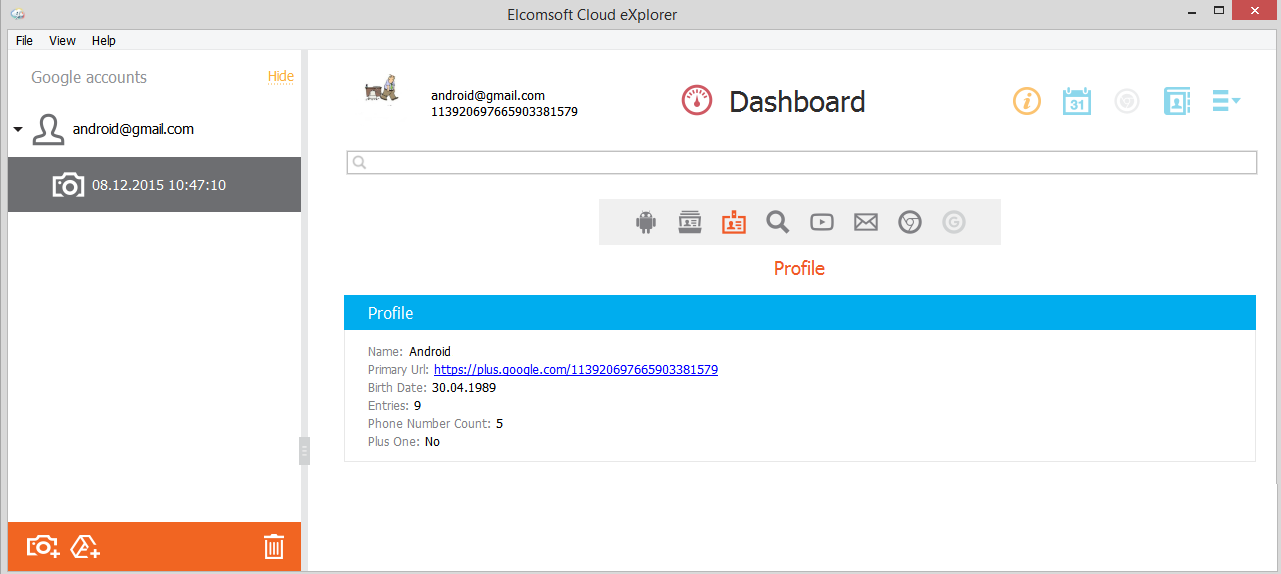
Task: Click the android@gmail.com text in the header
Action: [488, 95]
